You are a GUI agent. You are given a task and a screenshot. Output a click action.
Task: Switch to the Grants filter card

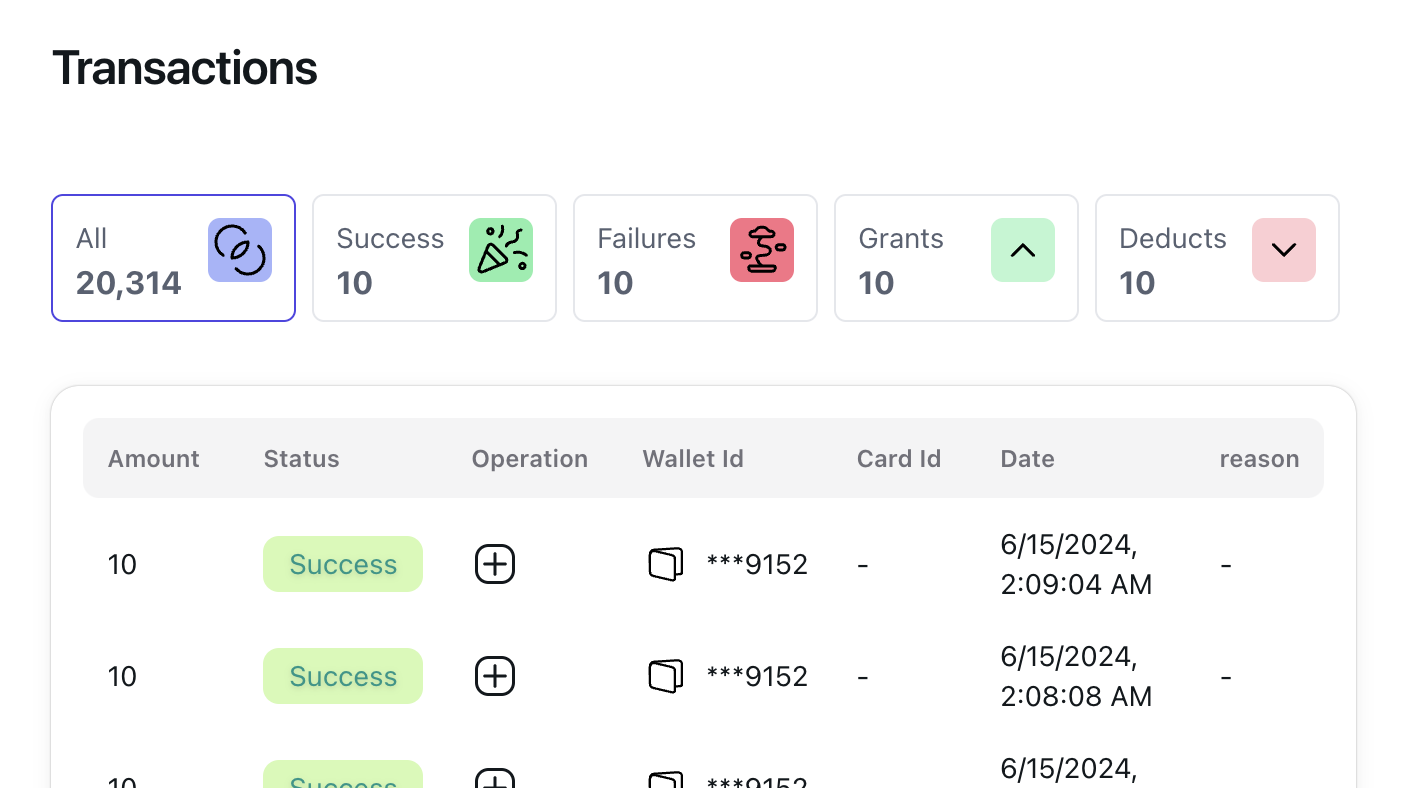(956, 258)
